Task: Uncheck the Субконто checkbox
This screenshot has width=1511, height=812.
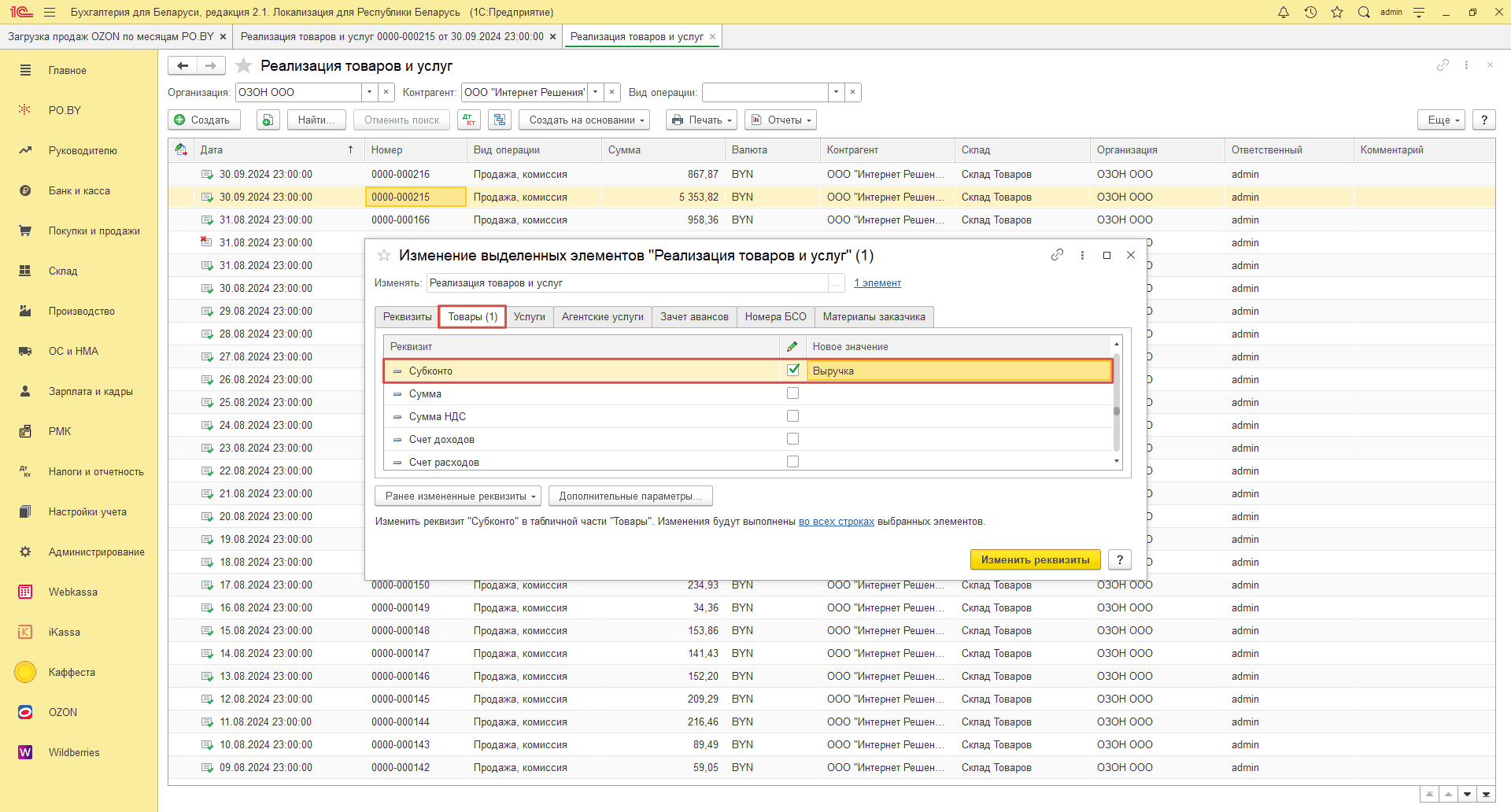Action: tap(792, 370)
